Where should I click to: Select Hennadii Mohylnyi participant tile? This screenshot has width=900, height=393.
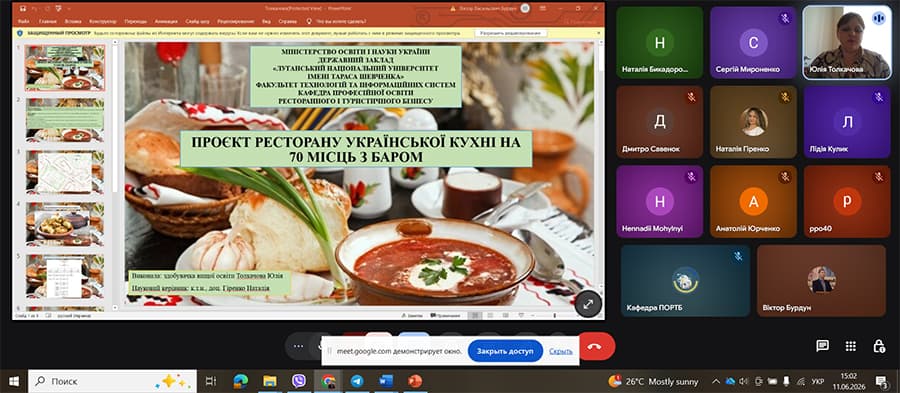[x=660, y=202]
